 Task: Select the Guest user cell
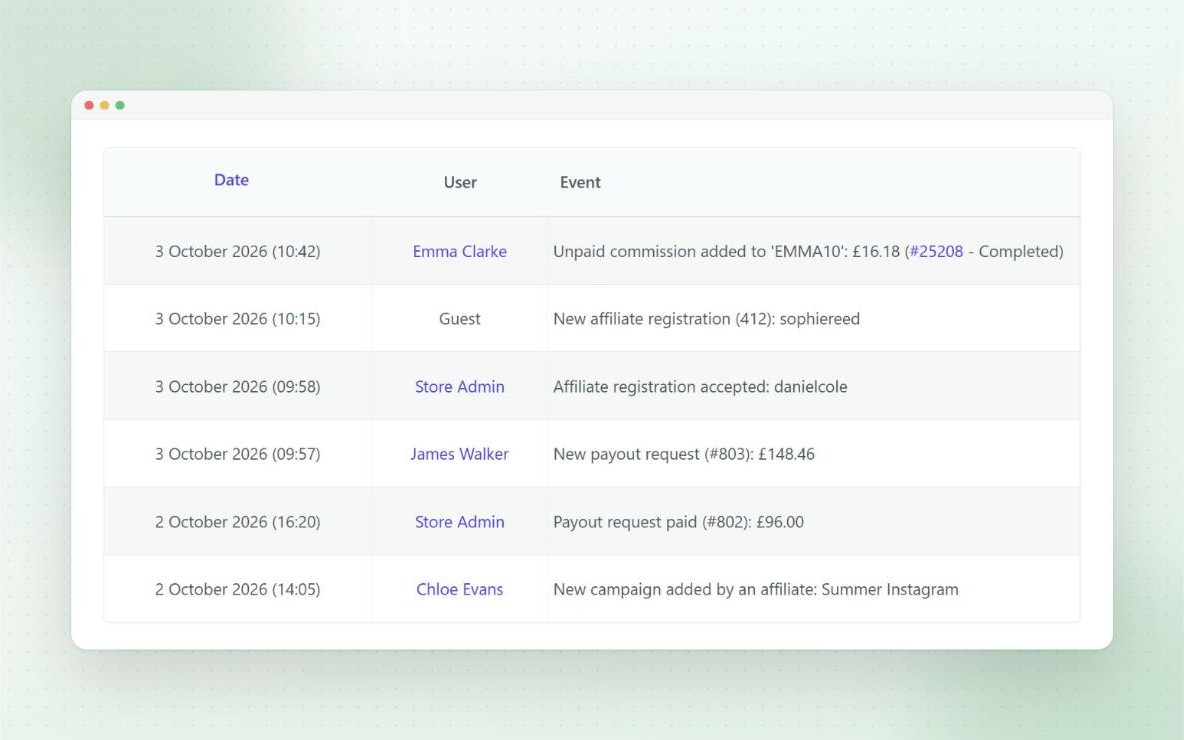coord(459,319)
